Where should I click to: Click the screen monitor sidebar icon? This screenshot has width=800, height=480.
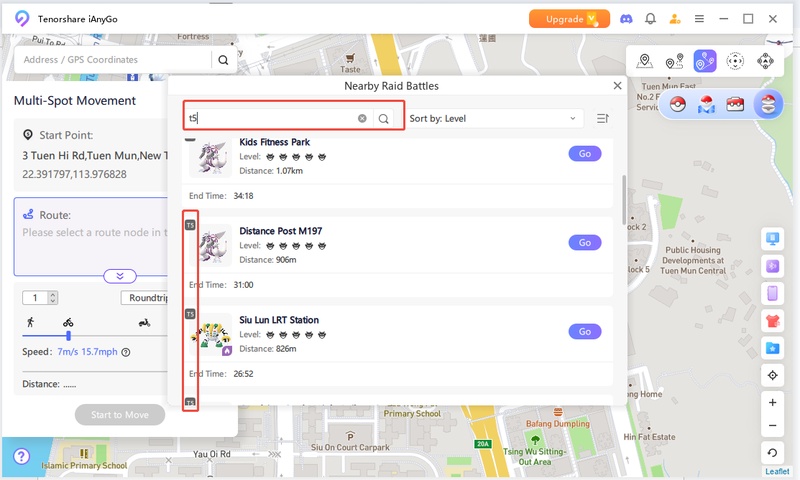pyautogui.click(x=772, y=239)
